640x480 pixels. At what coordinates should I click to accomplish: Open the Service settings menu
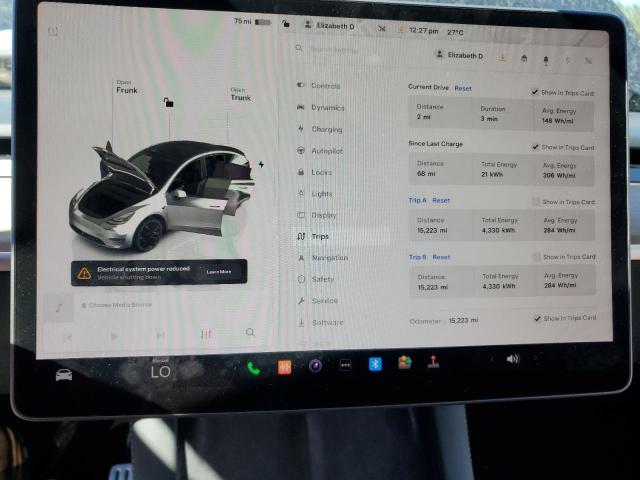coord(318,301)
